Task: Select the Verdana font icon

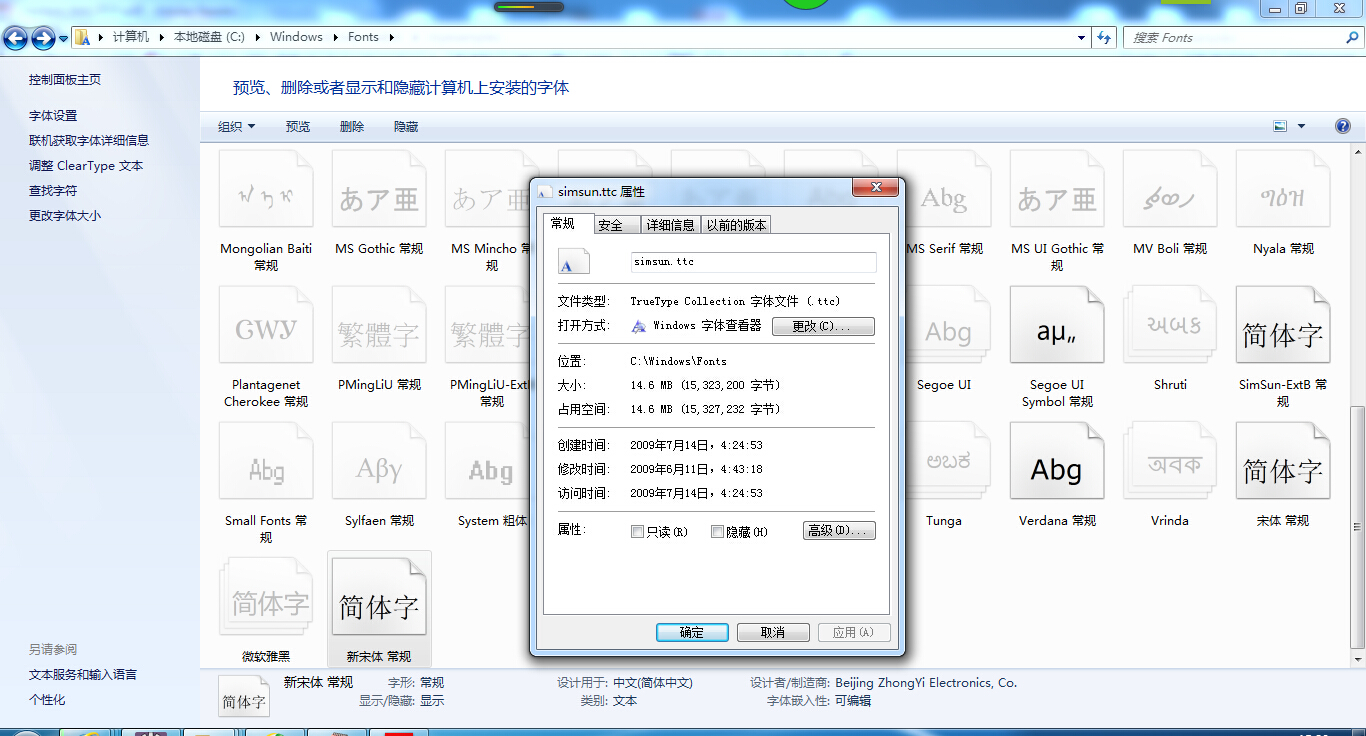Action: coord(1057,461)
